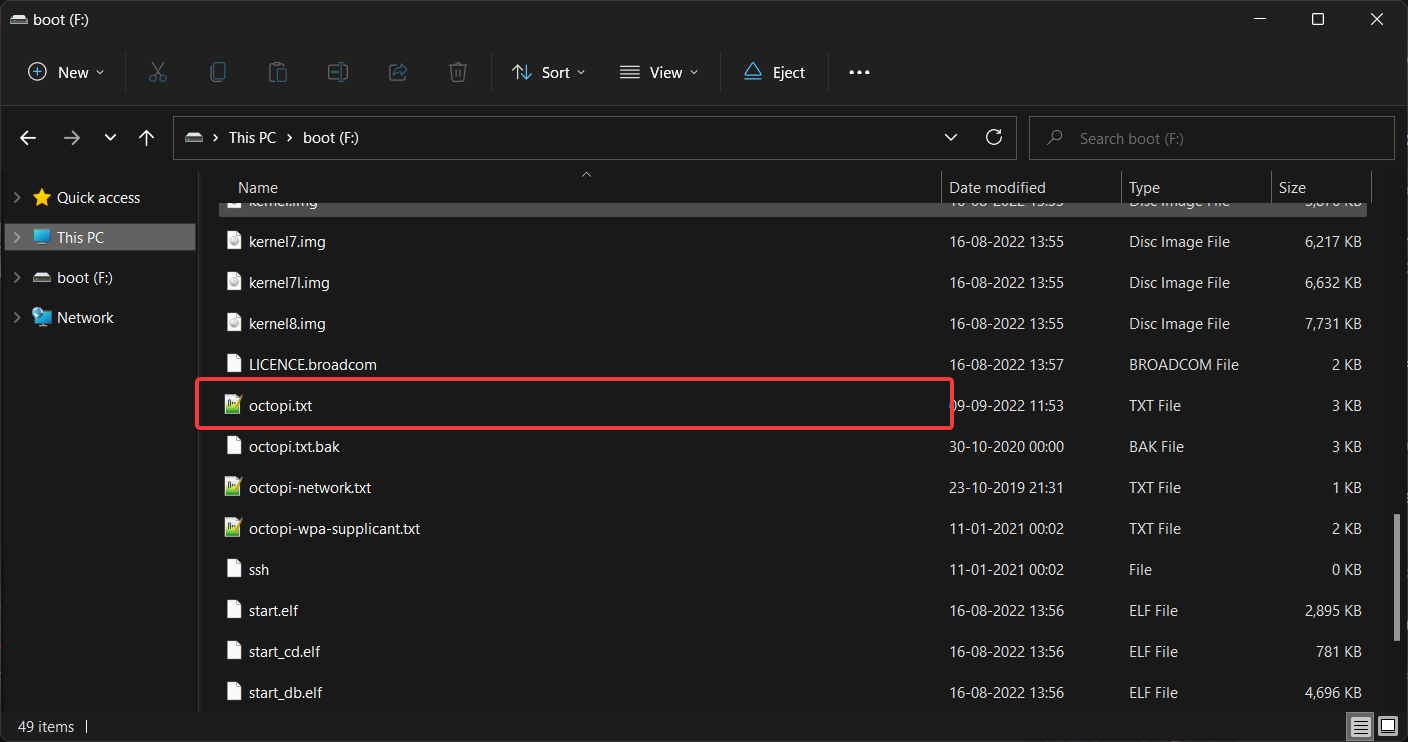Click This PC in the address breadcrumb

point(252,138)
